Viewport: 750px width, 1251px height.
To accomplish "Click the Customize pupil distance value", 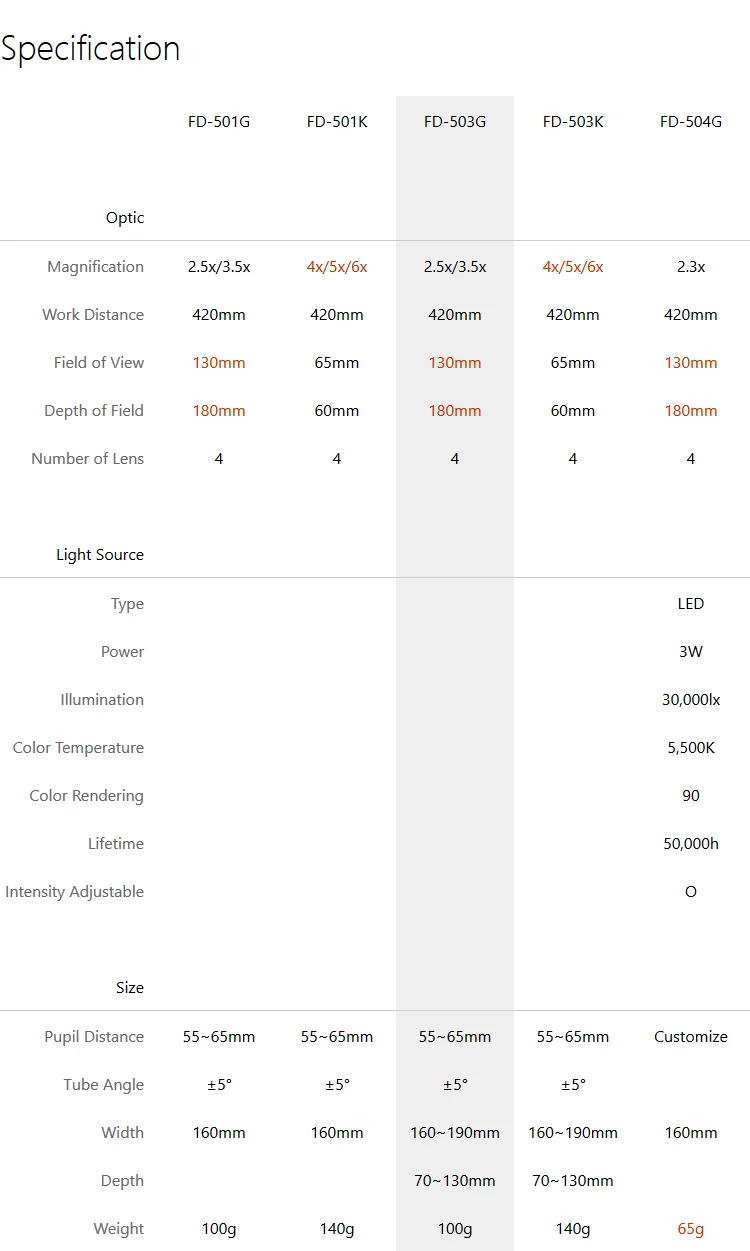I will (691, 1037).
